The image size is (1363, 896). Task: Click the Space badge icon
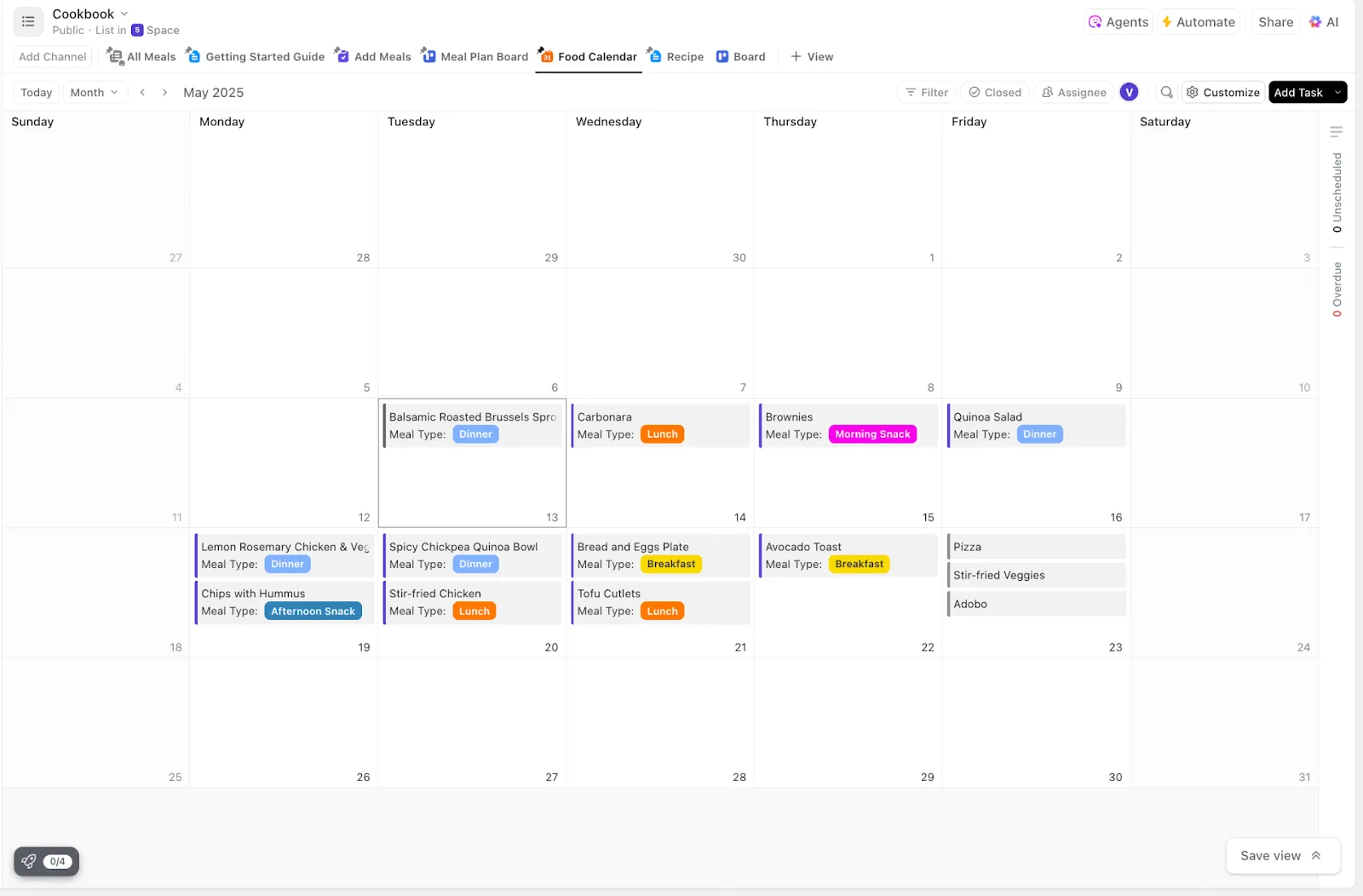point(137,30)
